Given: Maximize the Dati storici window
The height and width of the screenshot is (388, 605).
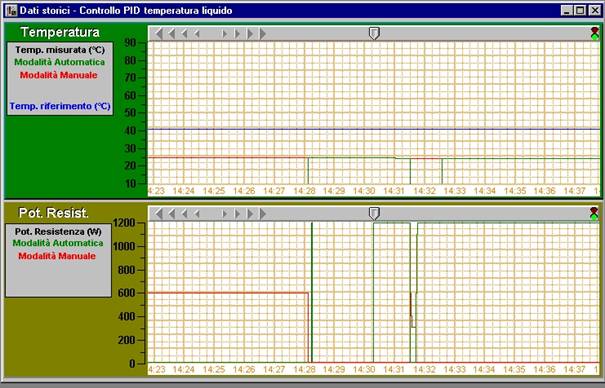Looking at the screenshot, I should (580, 10).
